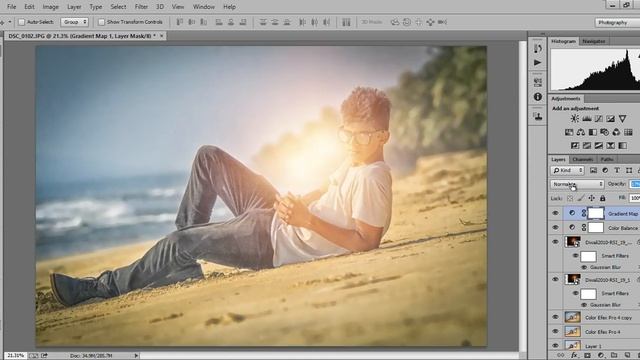Add a Selective Color adjustment
Image resolution: width=640 pixels, height=360 pixels.
[x=610, y=145]
